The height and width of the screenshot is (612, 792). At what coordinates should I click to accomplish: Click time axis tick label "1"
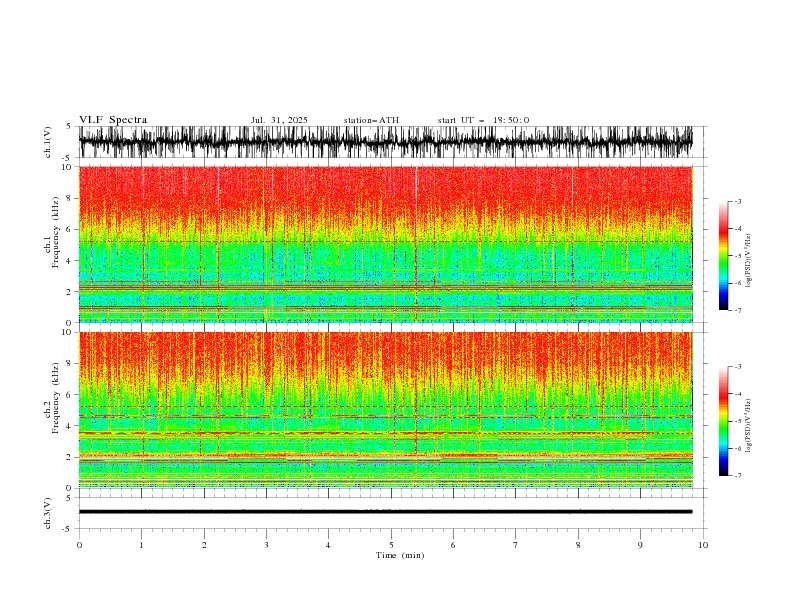[141, 545]
